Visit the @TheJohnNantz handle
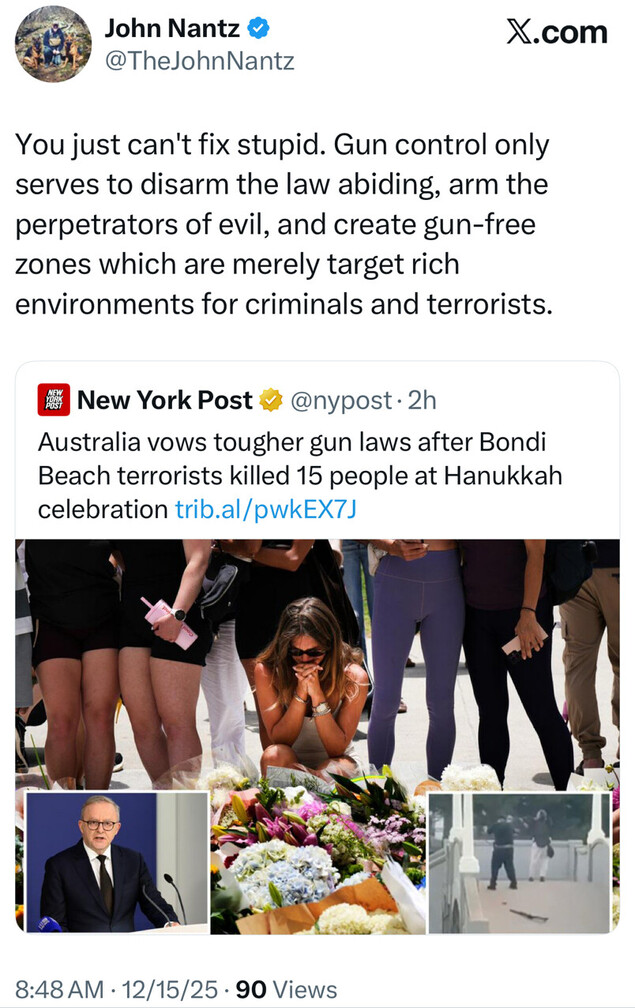Screen dimensions: 635x1008 (199, 62)
